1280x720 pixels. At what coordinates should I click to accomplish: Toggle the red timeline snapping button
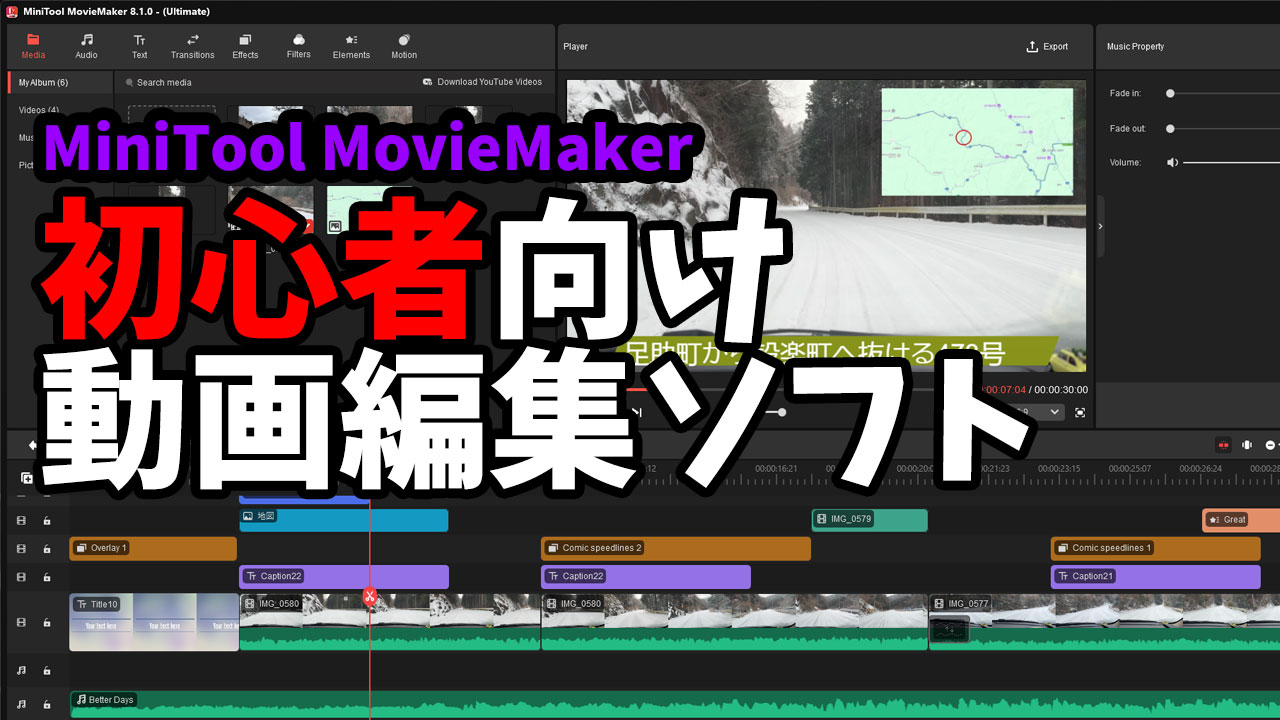click(1222, 445)
